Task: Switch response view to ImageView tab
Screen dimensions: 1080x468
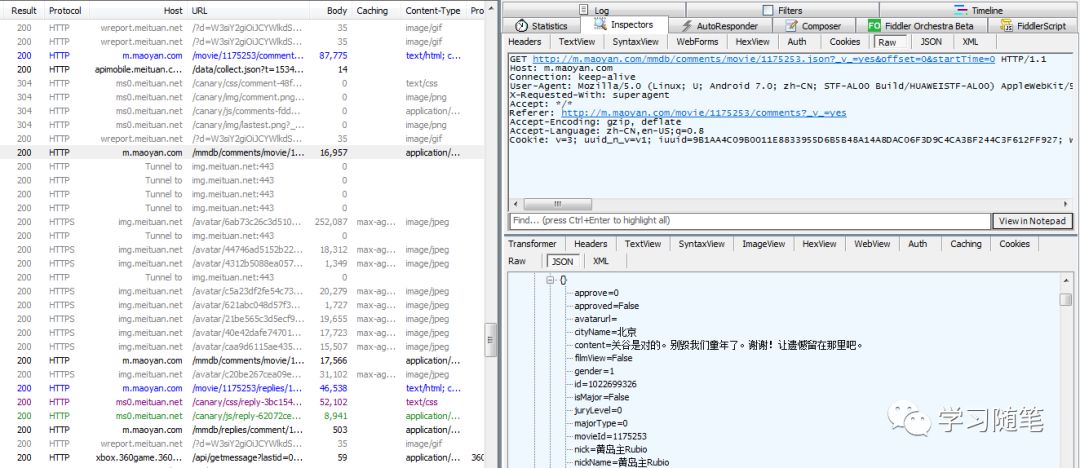Action: (x=762, y=243)
